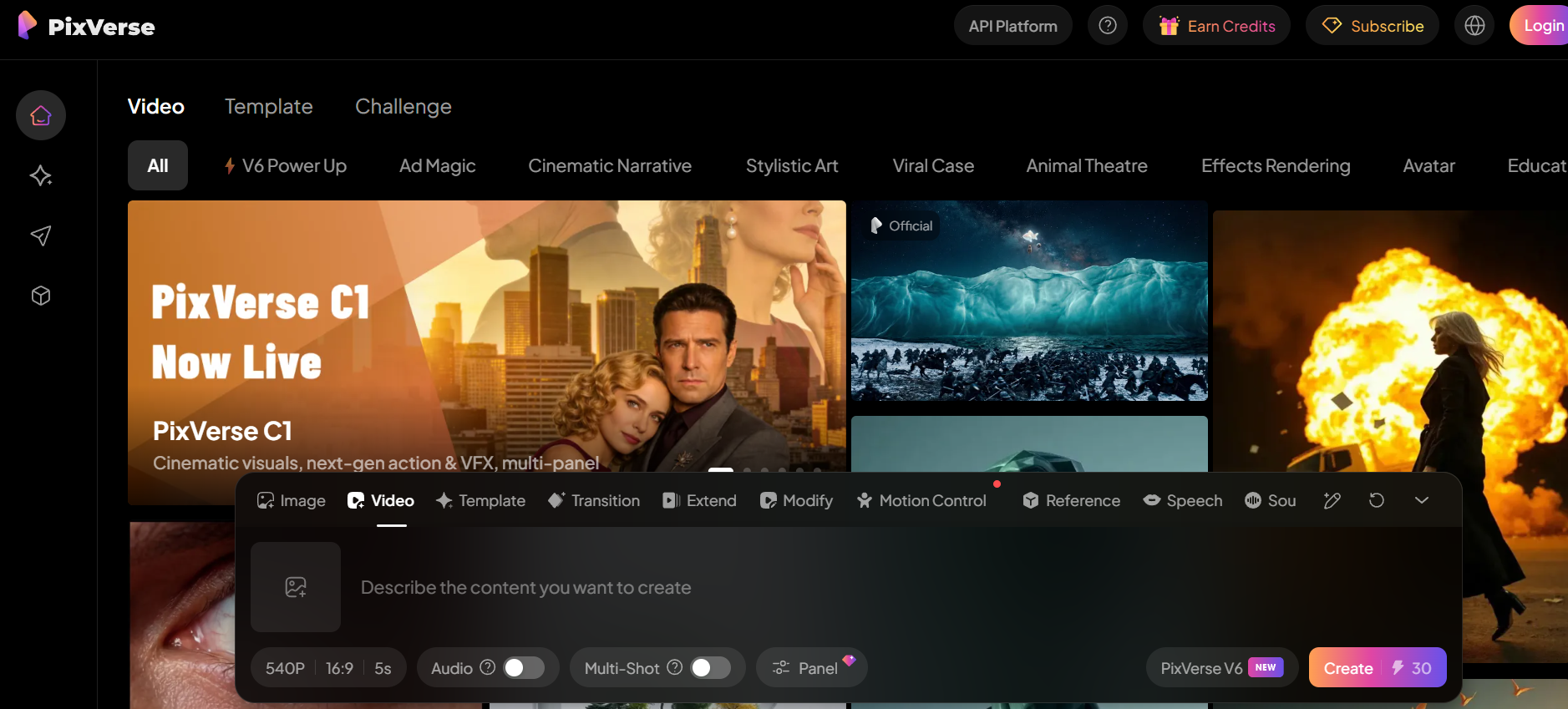
Task: Filter by Effects Rendering category
Action: (x=1276, y=165)
